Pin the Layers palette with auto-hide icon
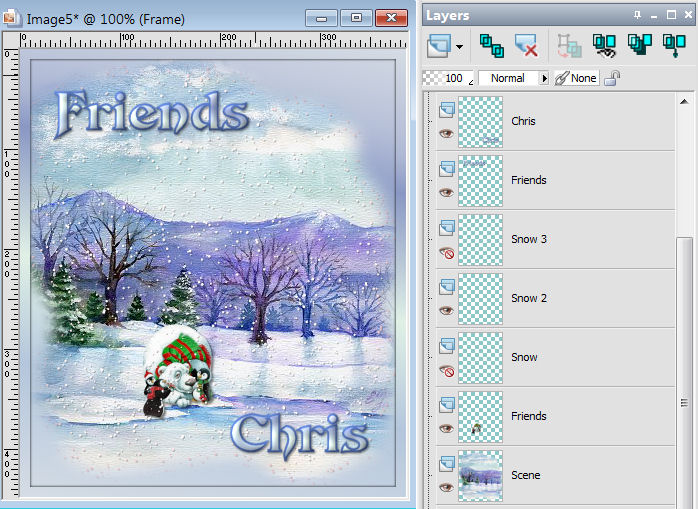Screen dimensions: 698x509 tap(638, 15)
